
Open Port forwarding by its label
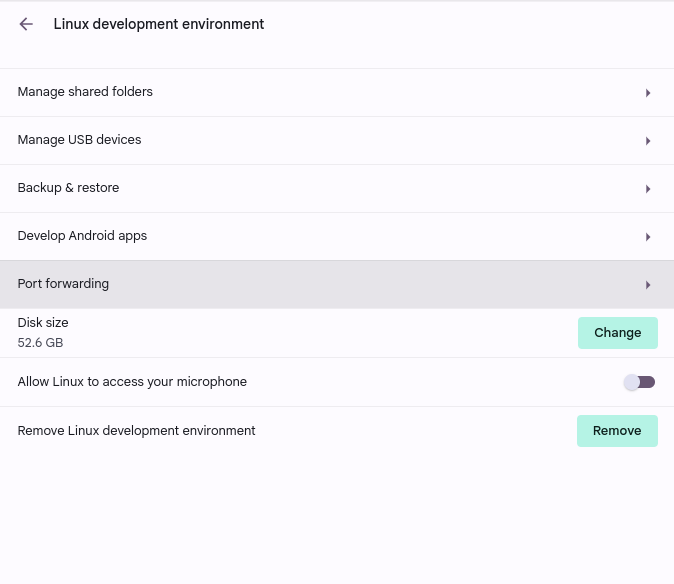coord(63,284)
